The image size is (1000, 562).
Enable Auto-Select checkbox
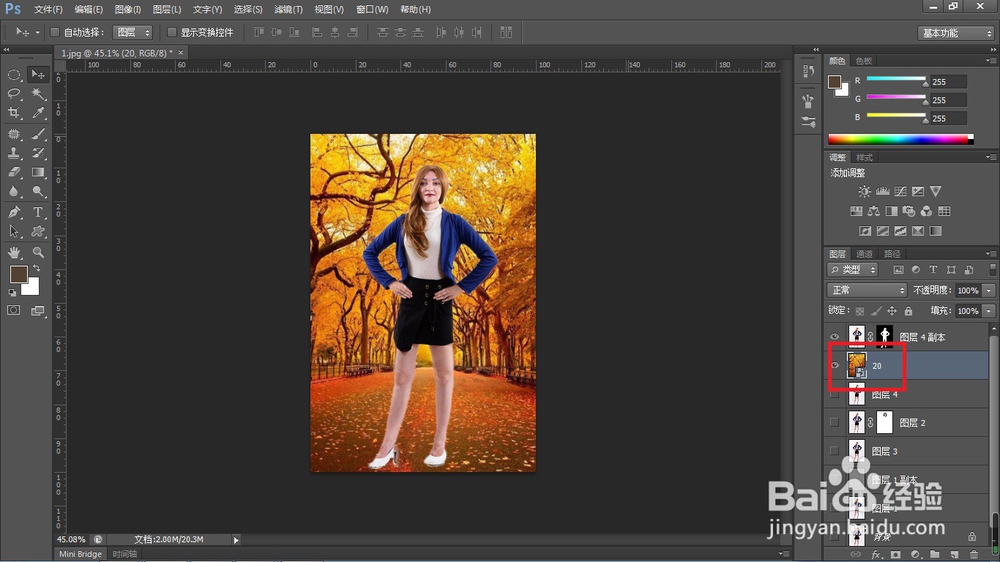click(55, 32)
